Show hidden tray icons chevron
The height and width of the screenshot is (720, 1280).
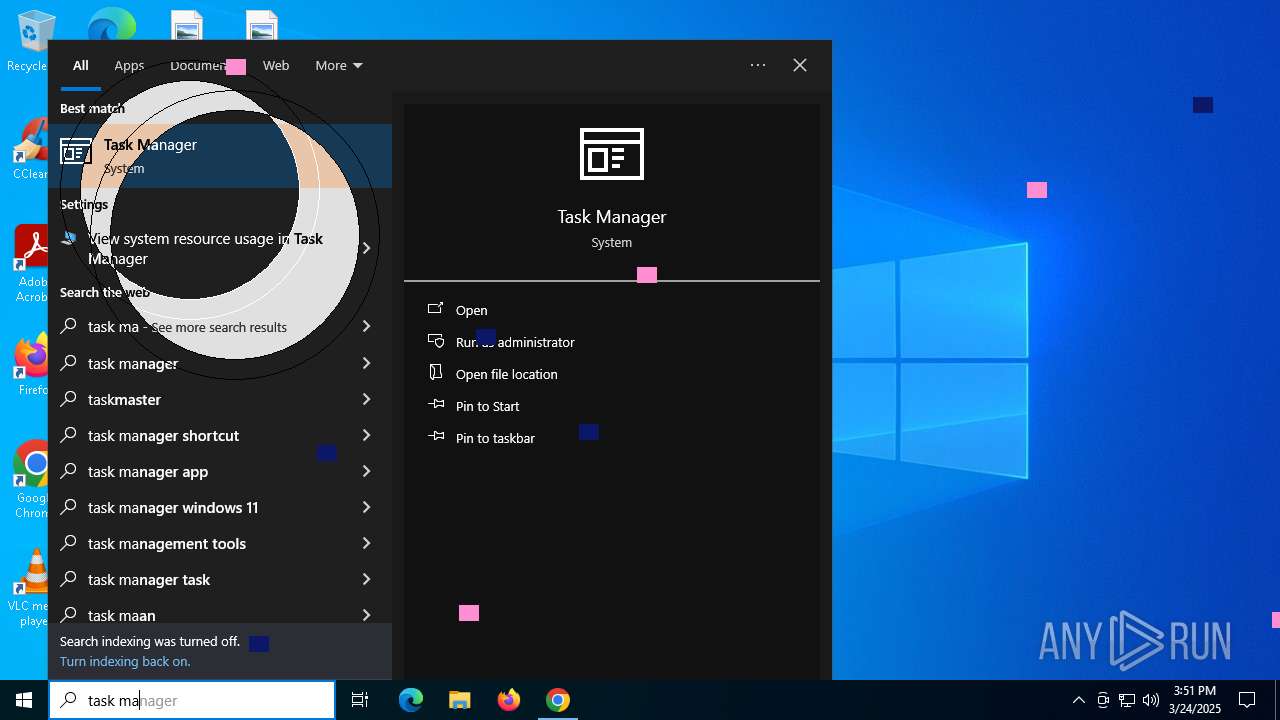pos(1078,700)
